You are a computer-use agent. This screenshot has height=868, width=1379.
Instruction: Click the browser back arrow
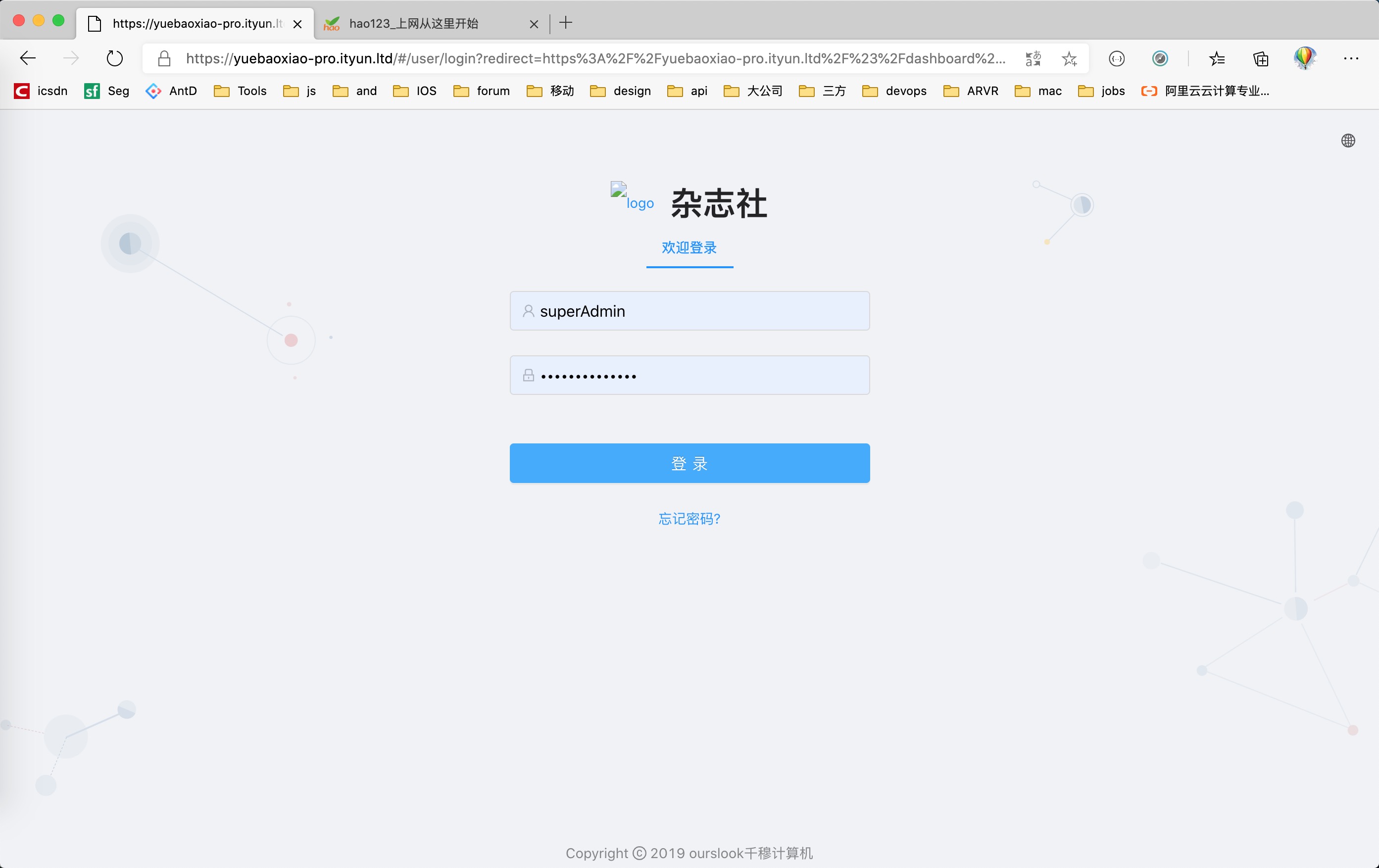(28, 58)
